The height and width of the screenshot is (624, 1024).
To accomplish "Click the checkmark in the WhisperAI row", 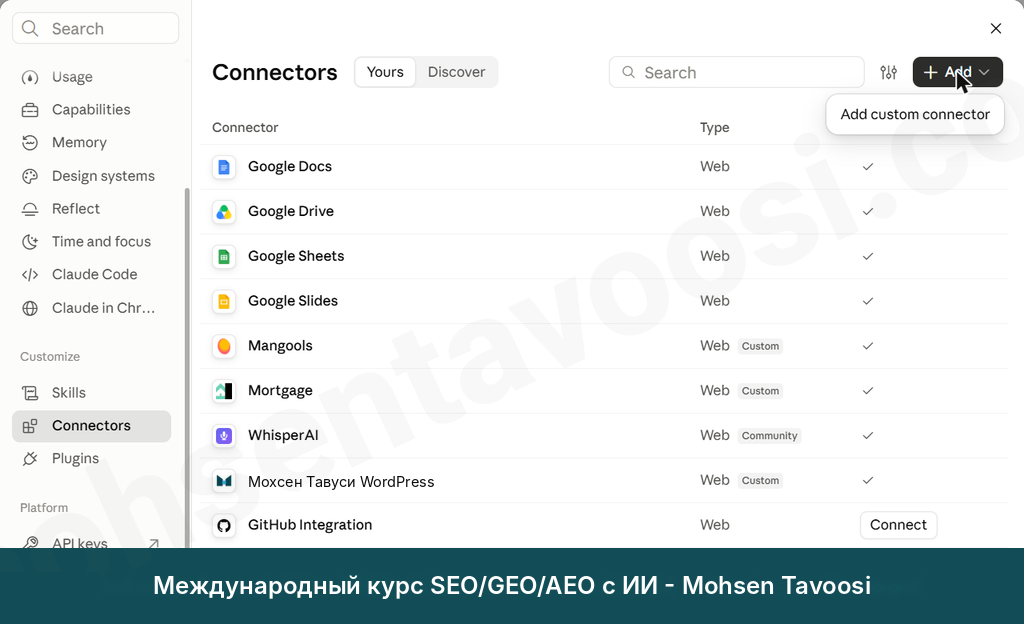I will [x=868, y=435].
